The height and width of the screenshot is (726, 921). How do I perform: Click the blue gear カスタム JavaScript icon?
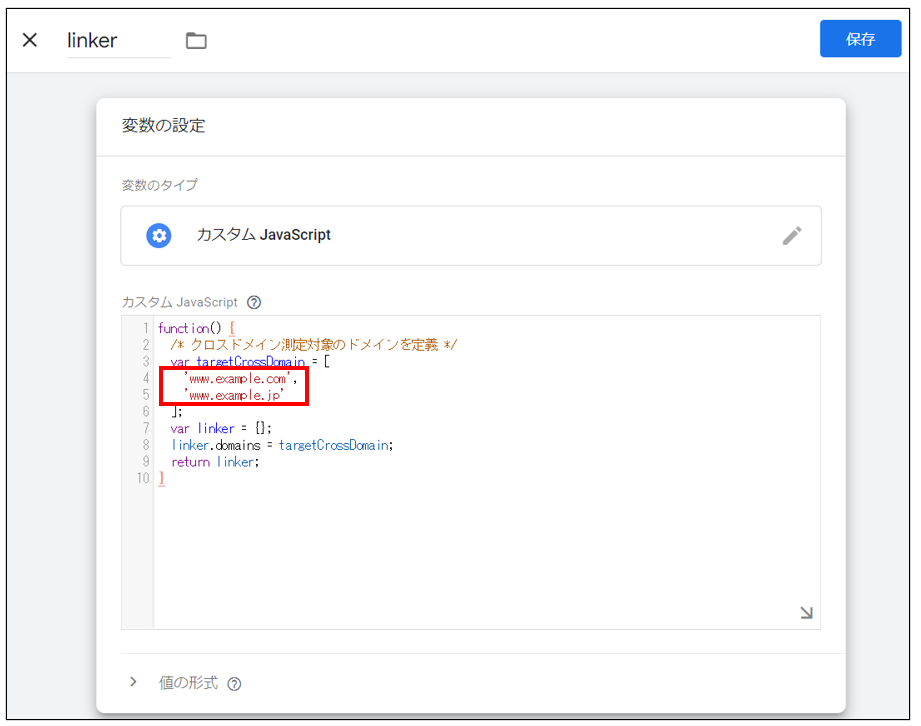click(159, 236)
